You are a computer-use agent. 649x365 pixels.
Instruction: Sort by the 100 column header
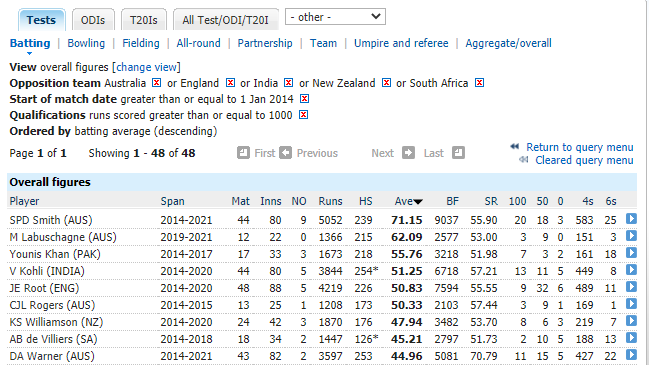pos(517,201)
